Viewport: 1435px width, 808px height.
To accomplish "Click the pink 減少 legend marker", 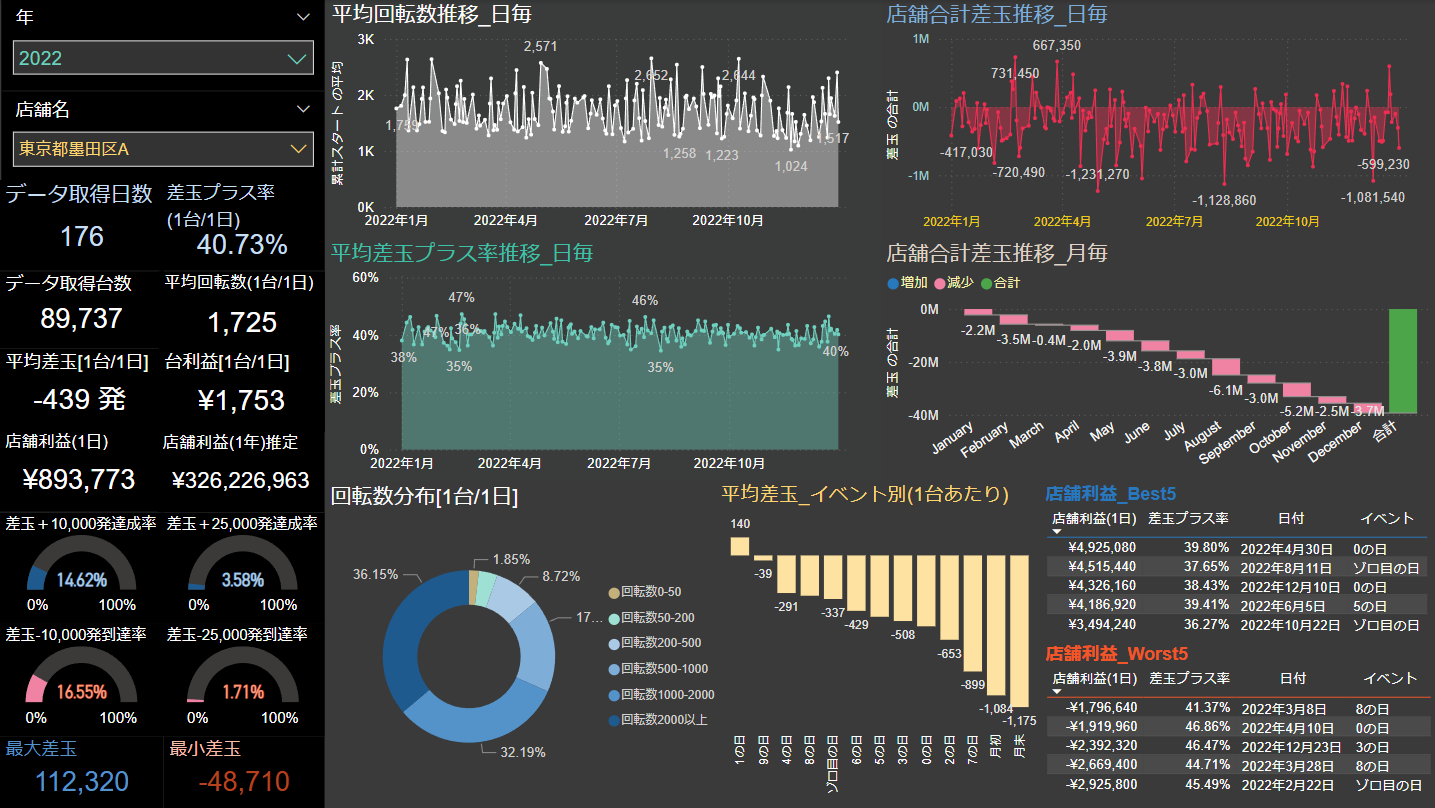I will 939,283.
